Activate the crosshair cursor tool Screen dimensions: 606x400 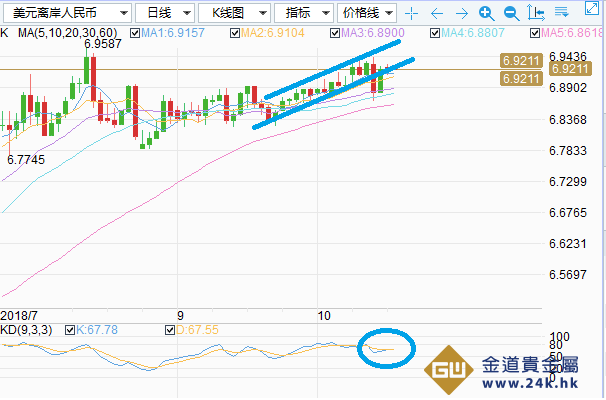click(411, 14)
